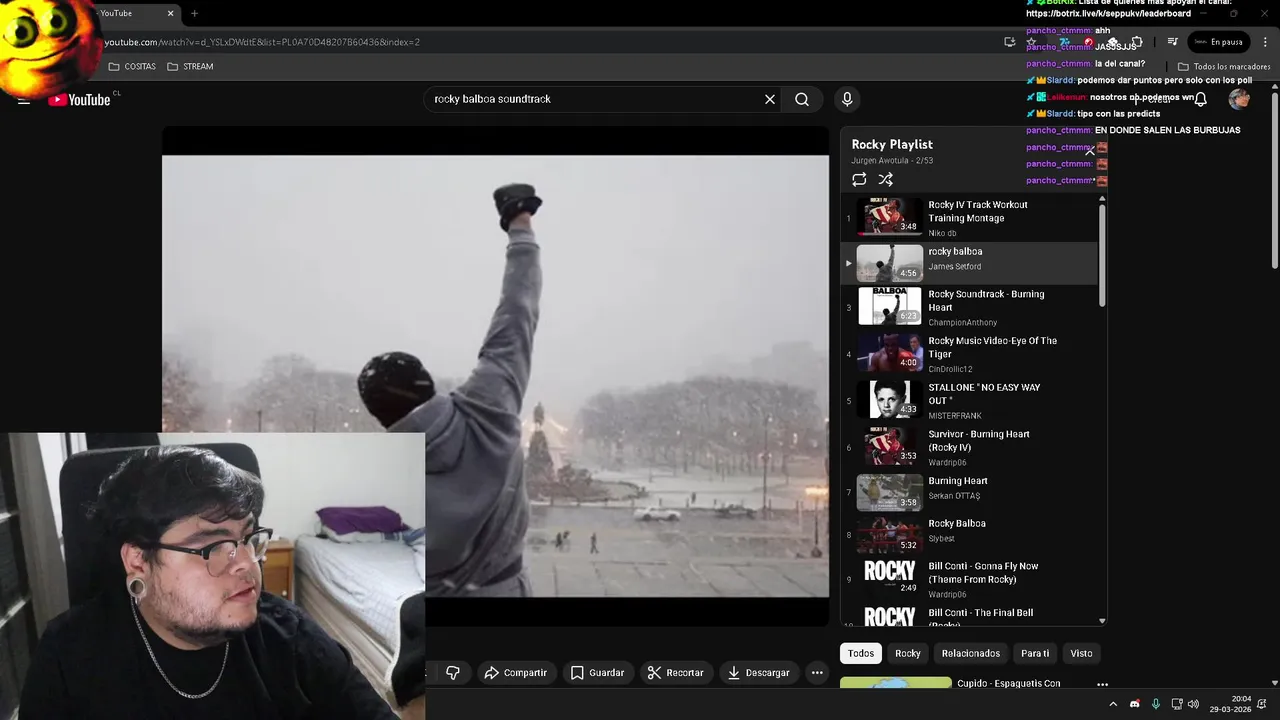Click the YouTube logo
Screen dimensions: 1280x720
click(79, 99)
